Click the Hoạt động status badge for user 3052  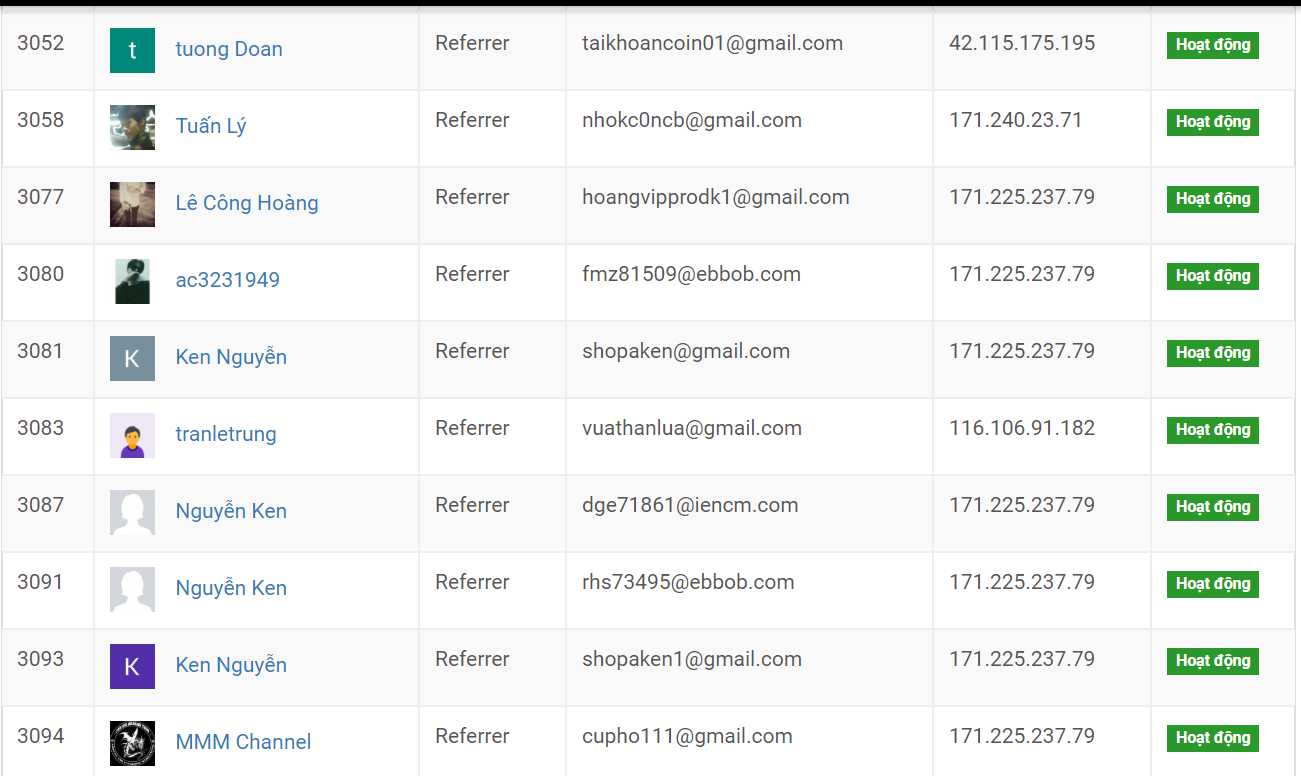coord(1212,45)
